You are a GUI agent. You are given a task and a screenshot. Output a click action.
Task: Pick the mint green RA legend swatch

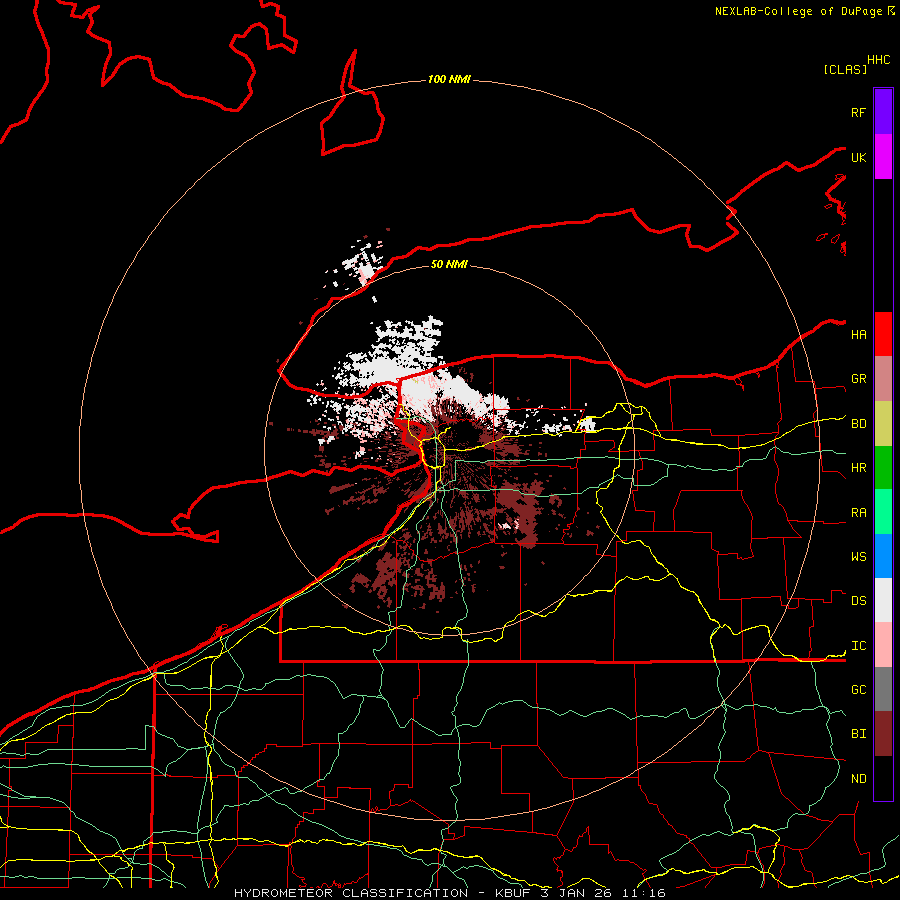coord(883,512)
